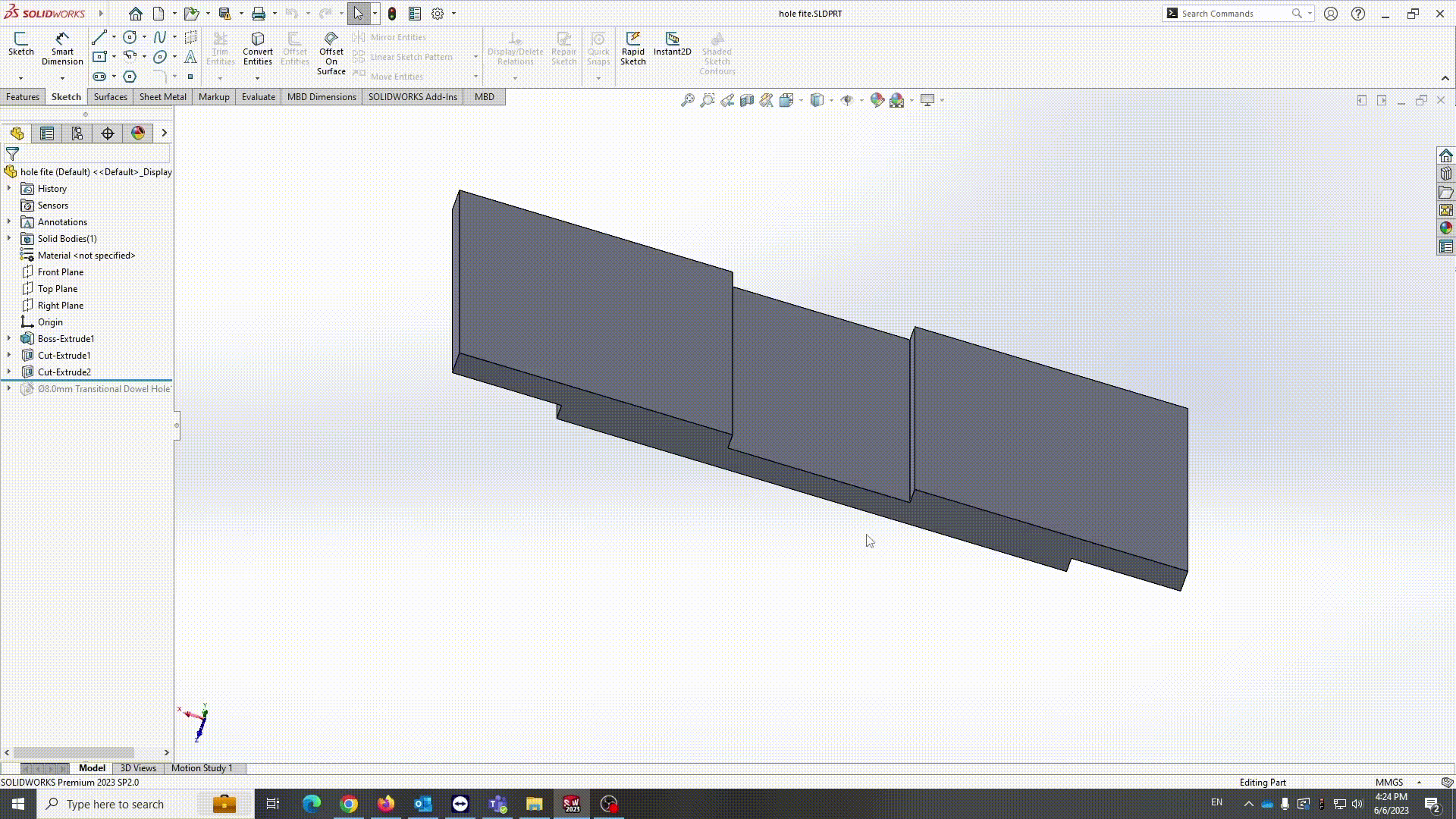Open the Motion Study 1 tab
This screenshot has height=819, width=1456.
pos(202,768)
